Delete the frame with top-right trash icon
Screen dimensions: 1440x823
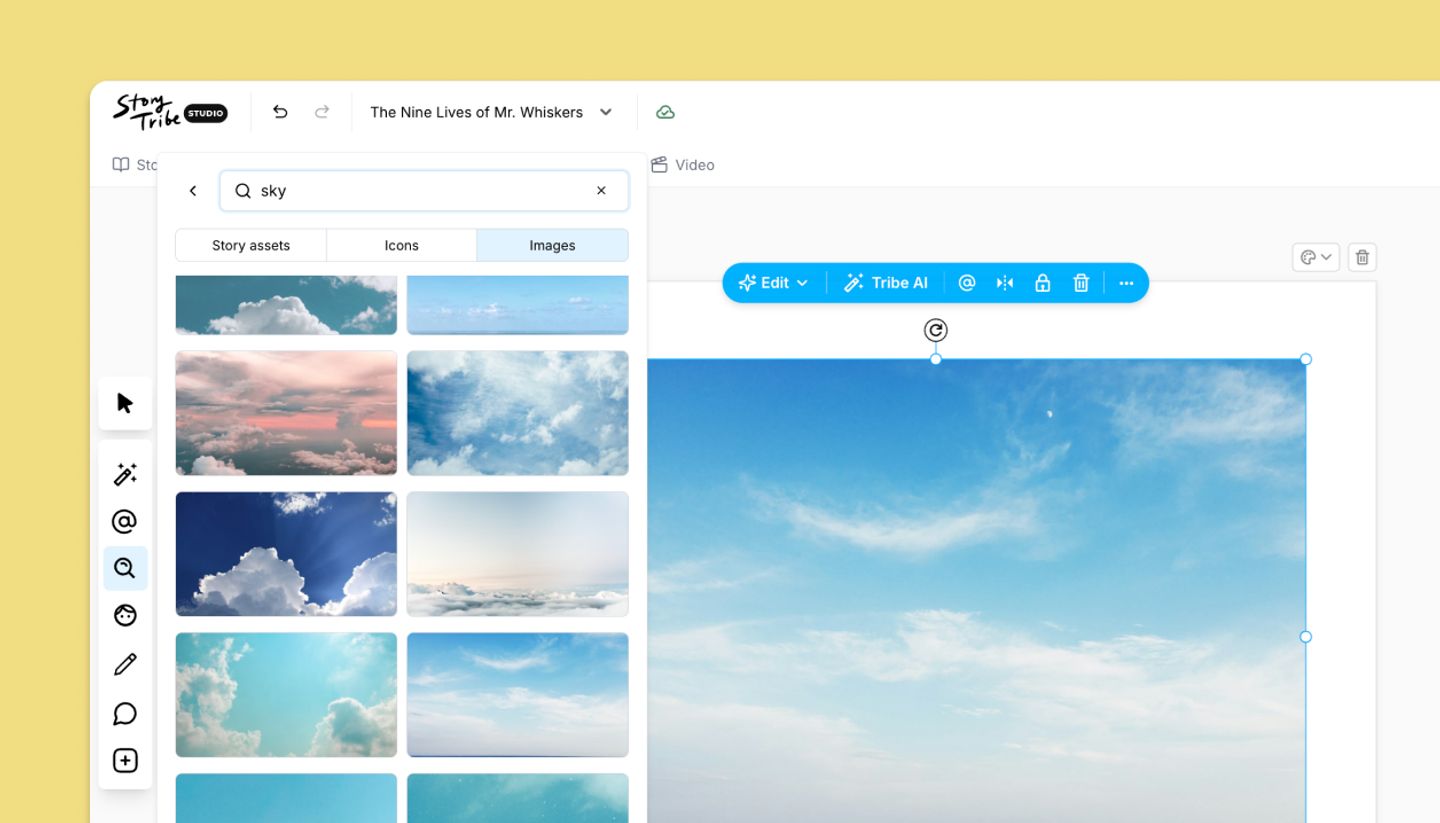pyautogui.click(x=1362, y=257)
